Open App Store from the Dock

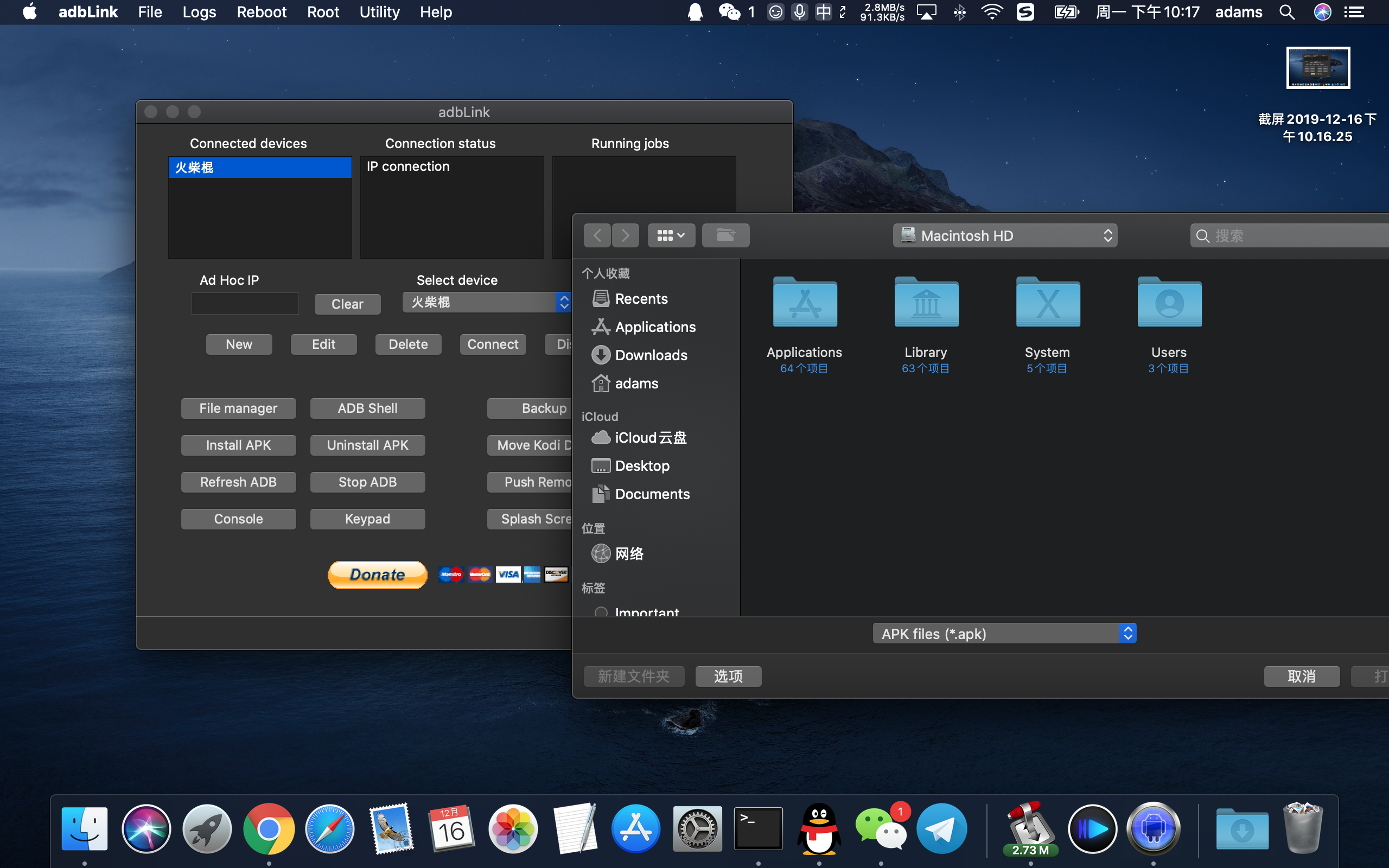pyautogui.click(x=636, y=829)
